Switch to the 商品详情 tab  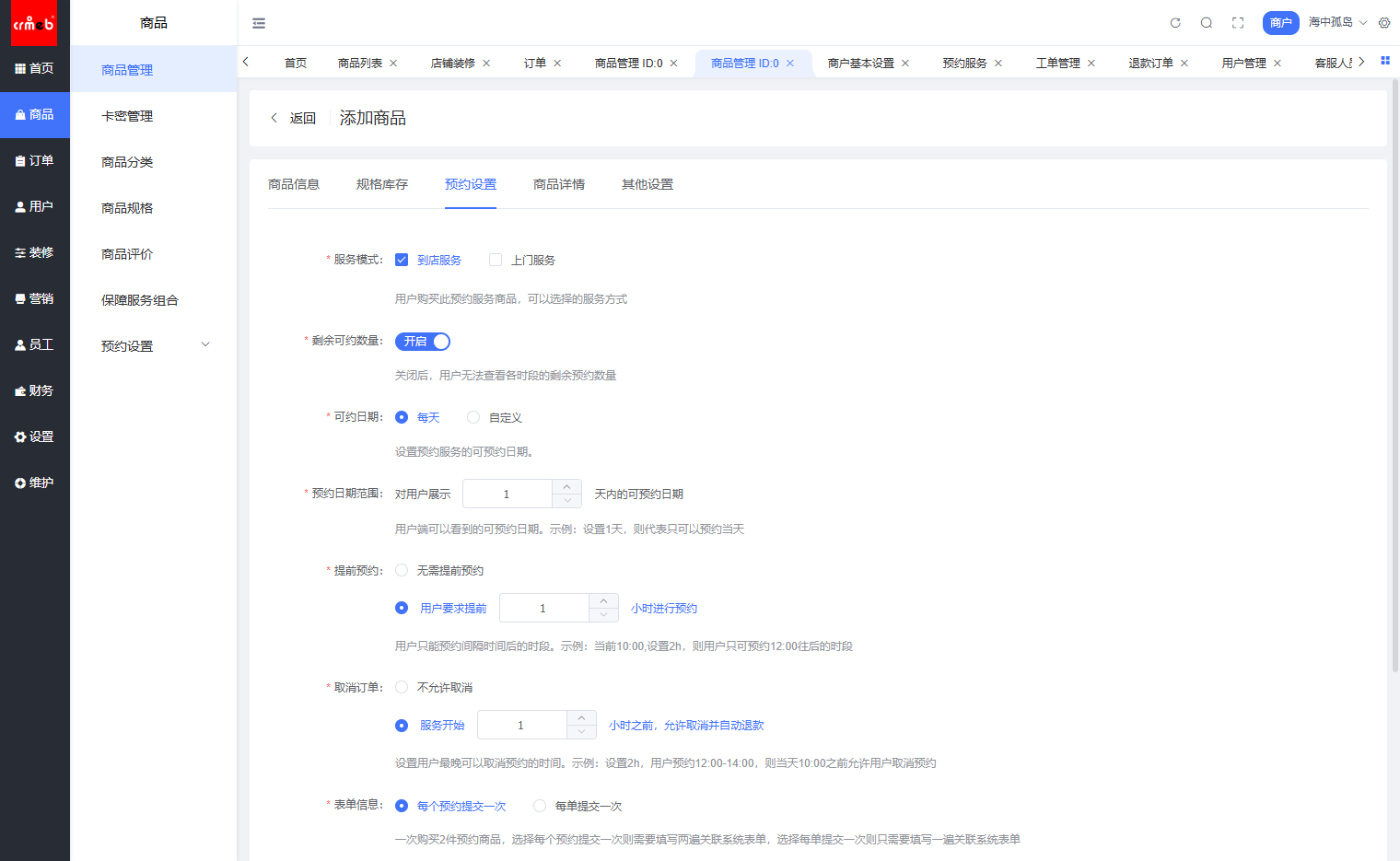558,184
